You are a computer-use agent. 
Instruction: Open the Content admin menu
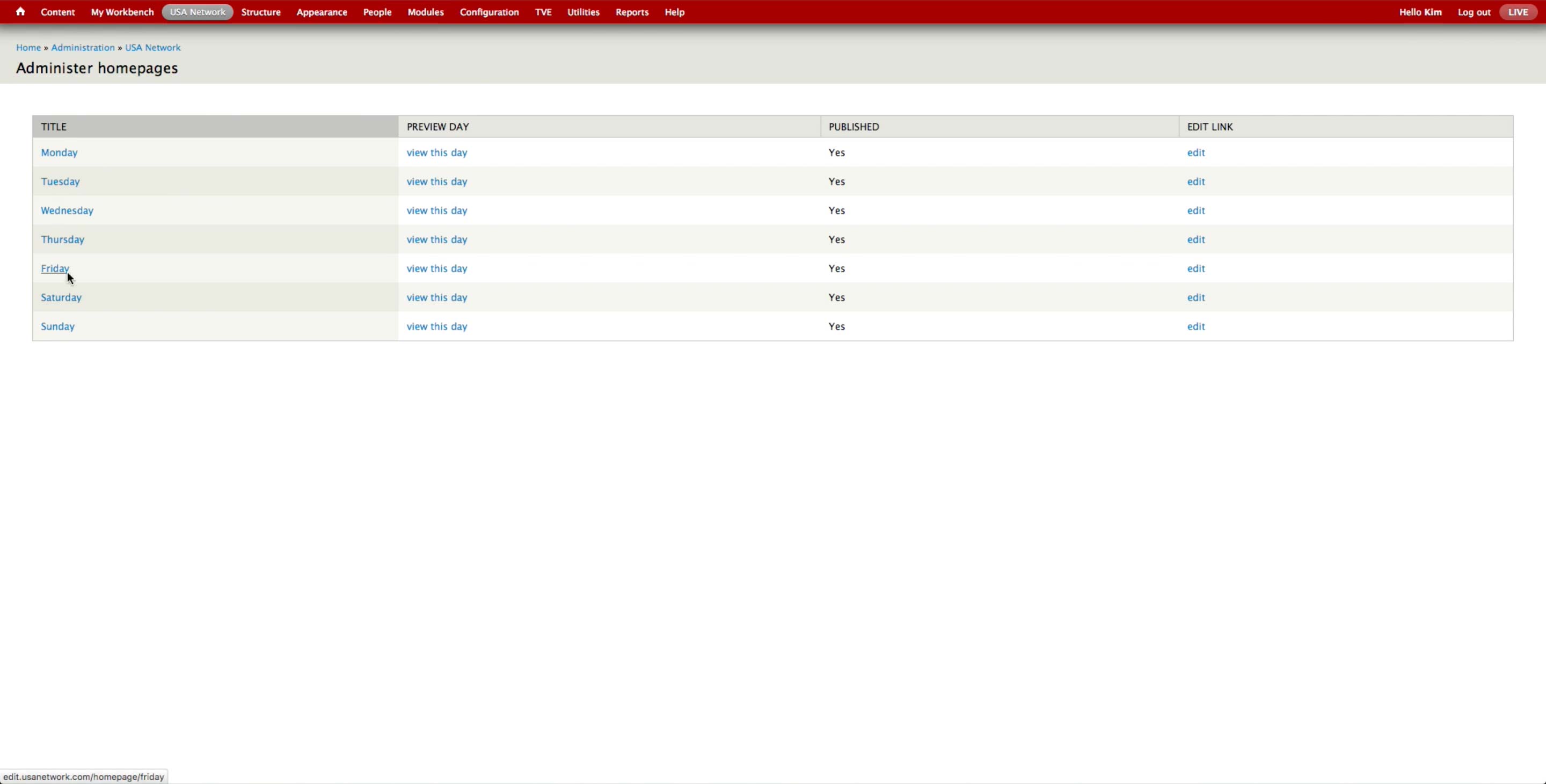57,12
